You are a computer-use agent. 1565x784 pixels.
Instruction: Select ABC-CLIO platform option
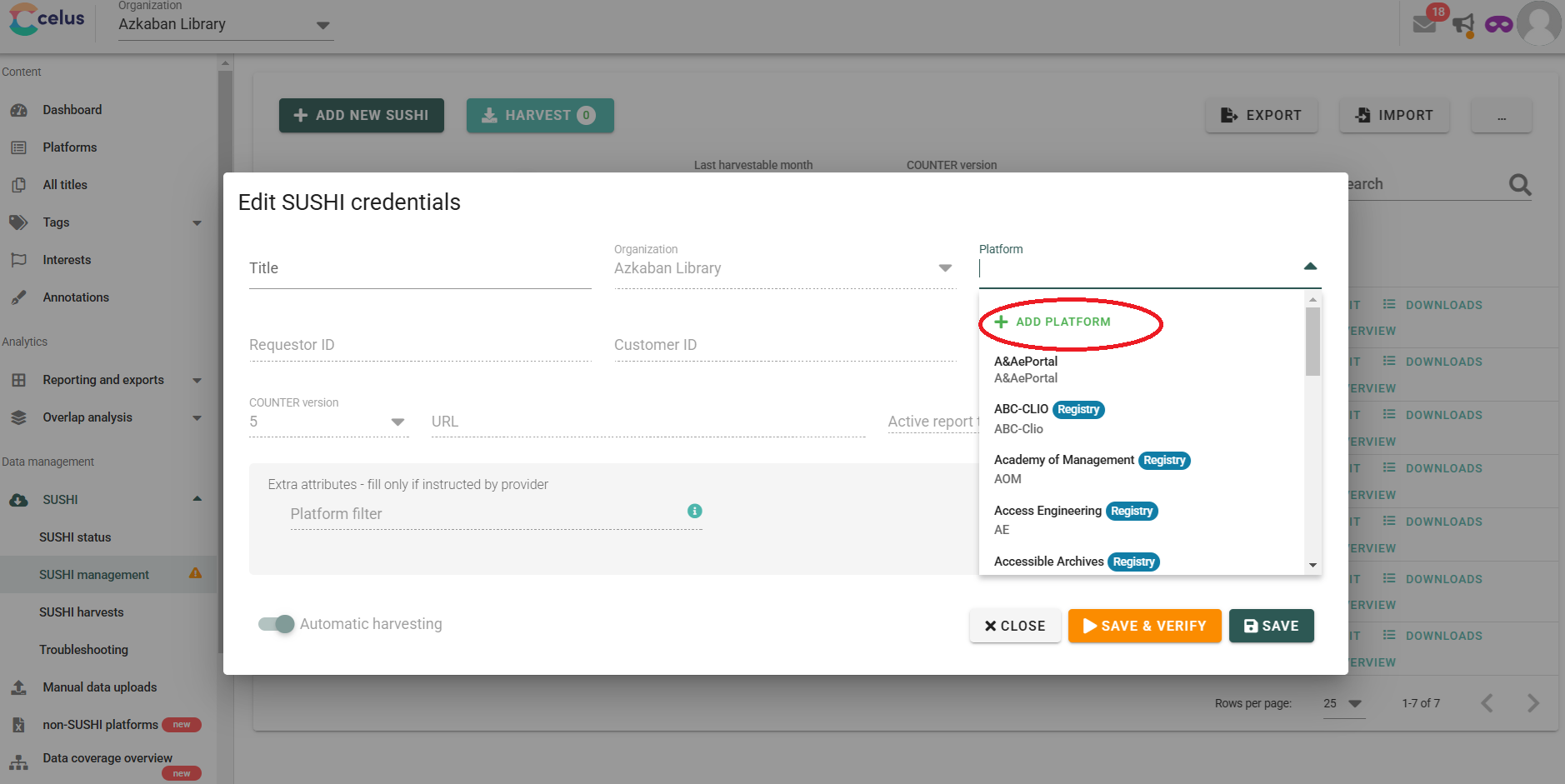[x=1142, y=419]
